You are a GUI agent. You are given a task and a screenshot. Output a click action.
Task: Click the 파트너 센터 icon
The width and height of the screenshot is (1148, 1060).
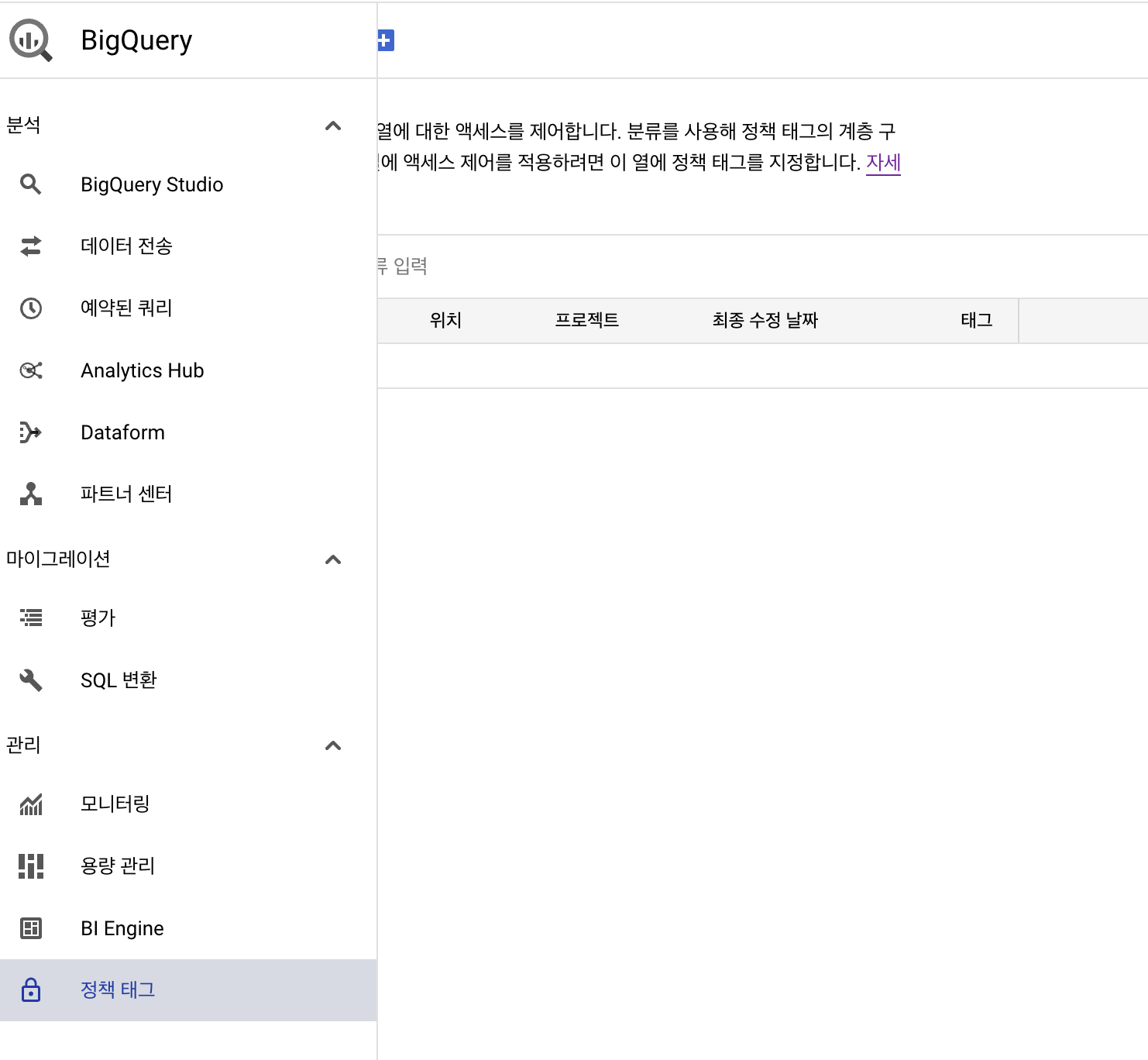[x=31, y=494]
